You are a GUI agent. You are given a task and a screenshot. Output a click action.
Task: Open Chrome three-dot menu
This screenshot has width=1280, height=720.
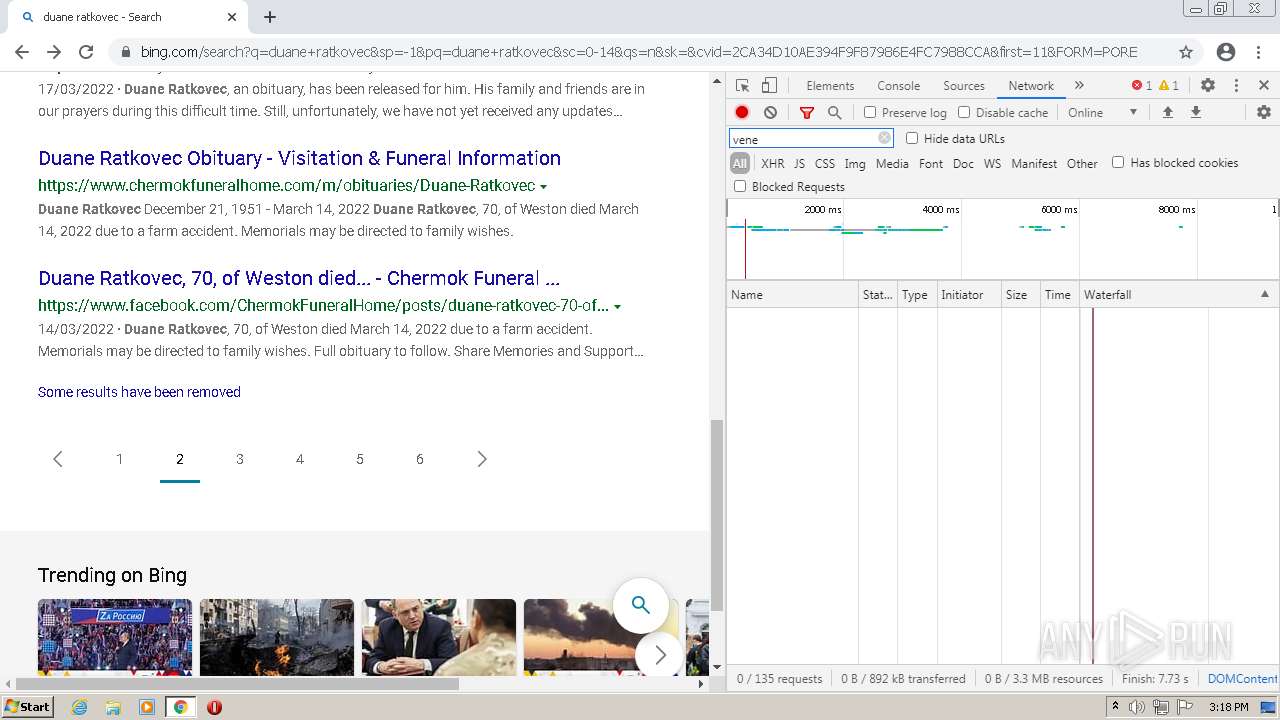pos(1260,52)
